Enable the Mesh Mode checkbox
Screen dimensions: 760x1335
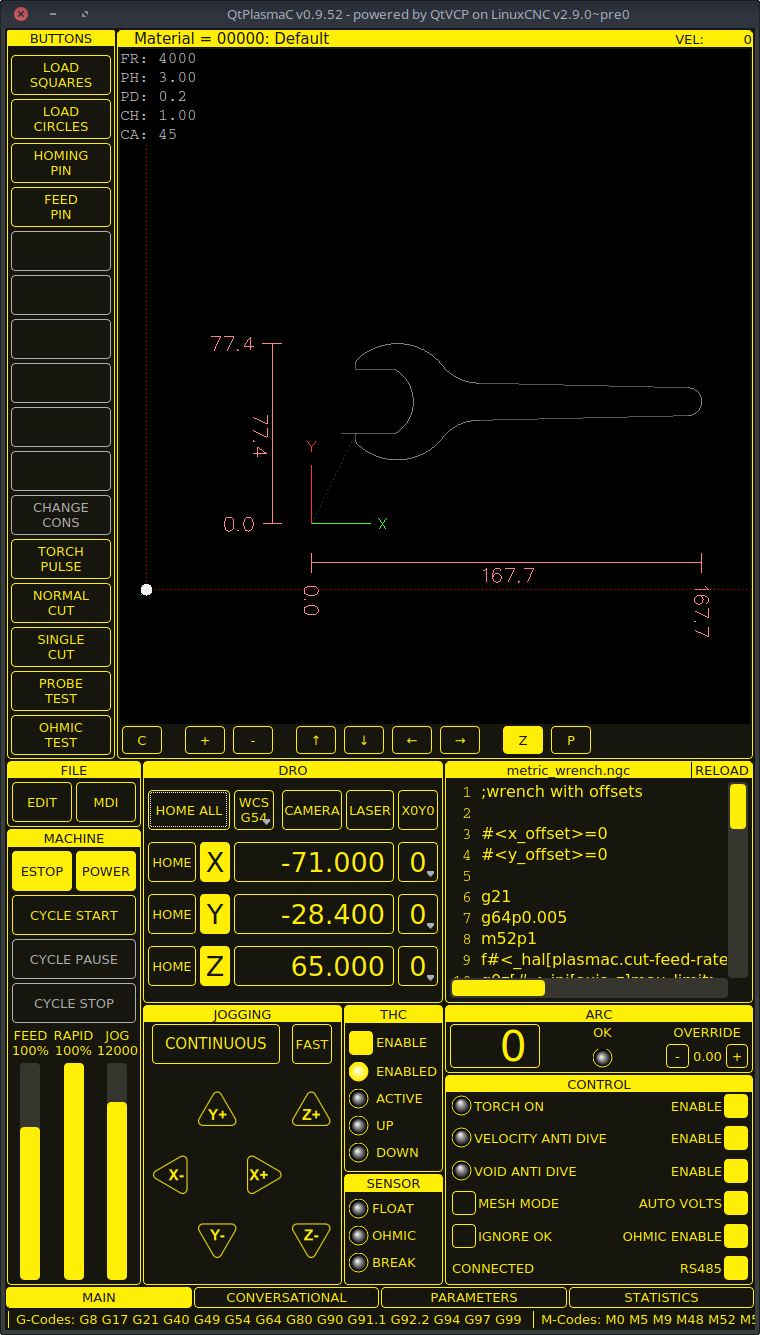[464, 1203]
